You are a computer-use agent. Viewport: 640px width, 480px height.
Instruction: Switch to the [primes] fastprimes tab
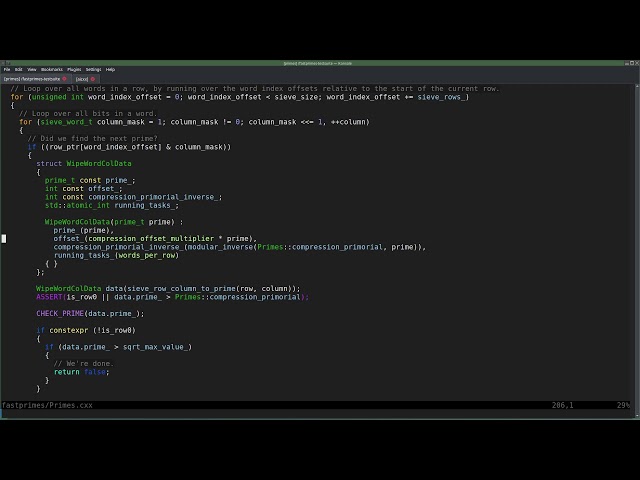36,79
